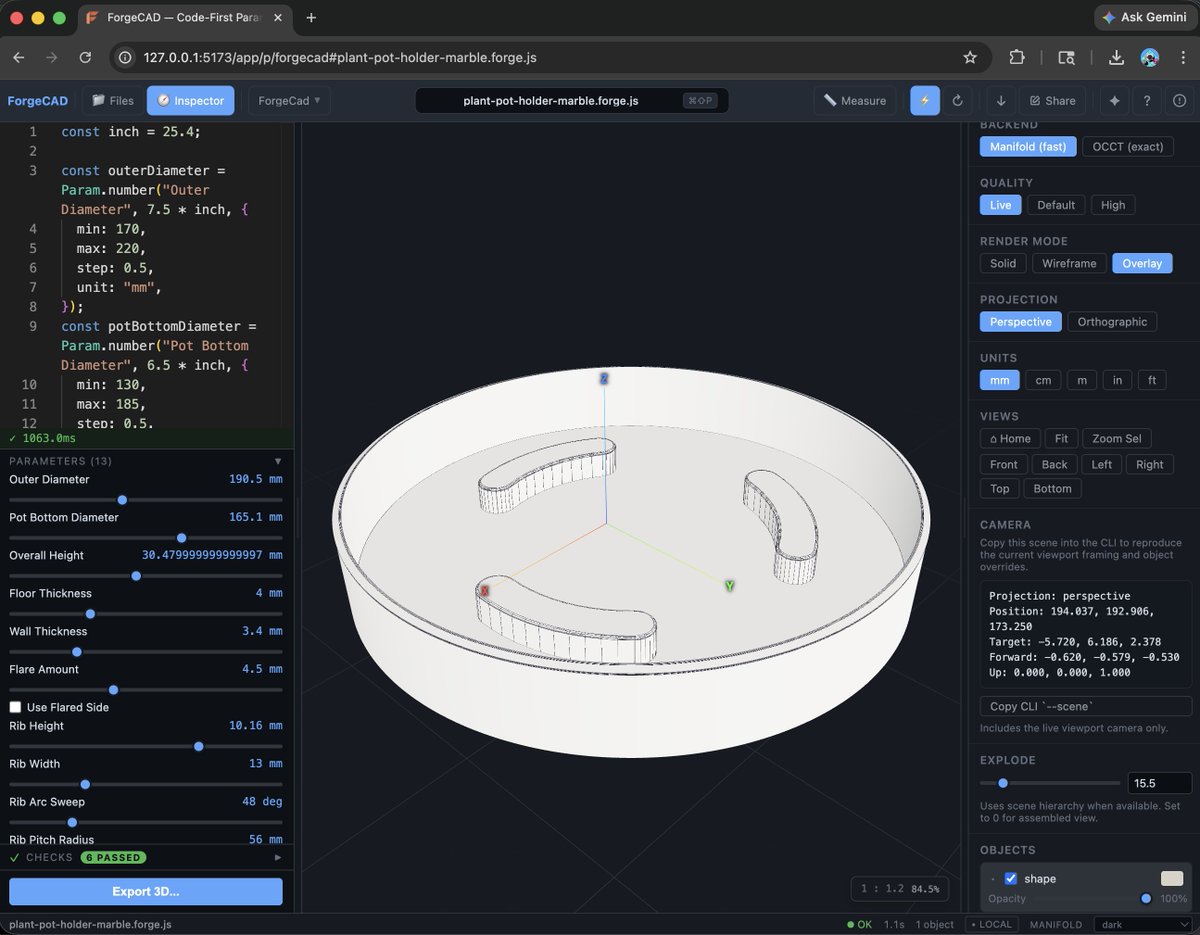The image size is (1200, 935).
Task: Click the Zoom Sel button
Action: pos(1117,438)
